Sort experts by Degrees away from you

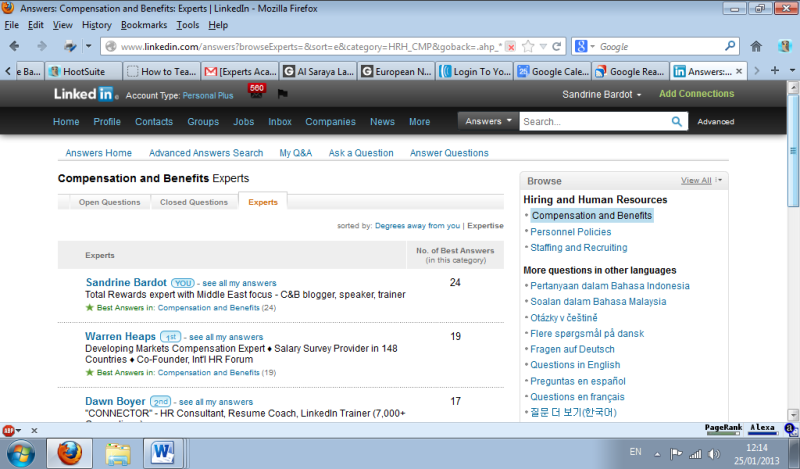(417, 226)
